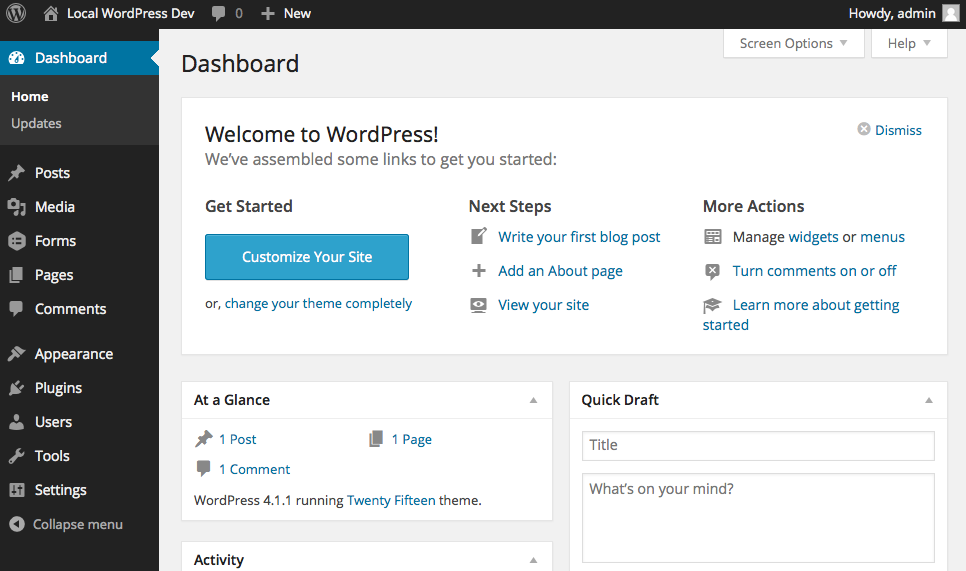
Task: Click change your theme completely link
Action: pyautogui.click(x=318, y=304)
